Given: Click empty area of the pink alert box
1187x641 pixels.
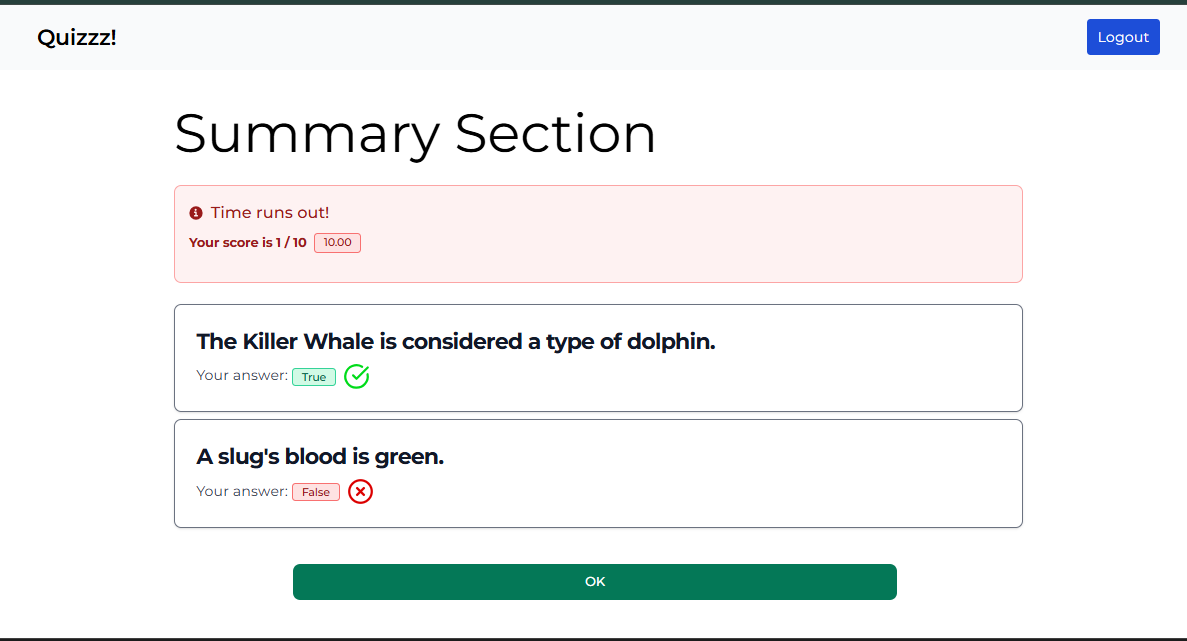Looking at the screenshot, I should 681,242.
